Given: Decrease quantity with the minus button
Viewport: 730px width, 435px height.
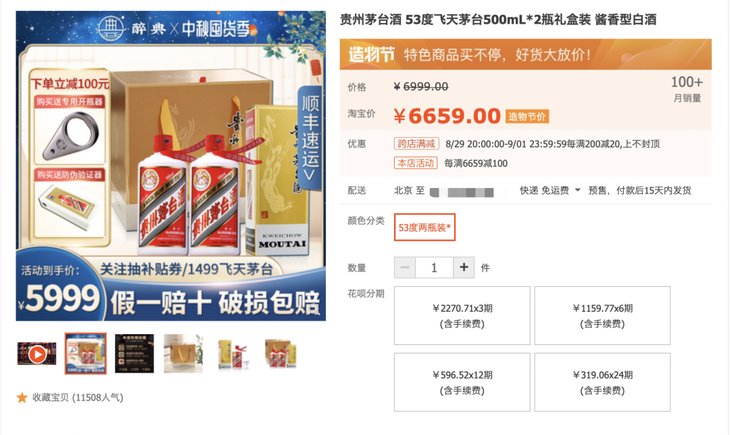Looking at the screenshot, I should point(405,267).
